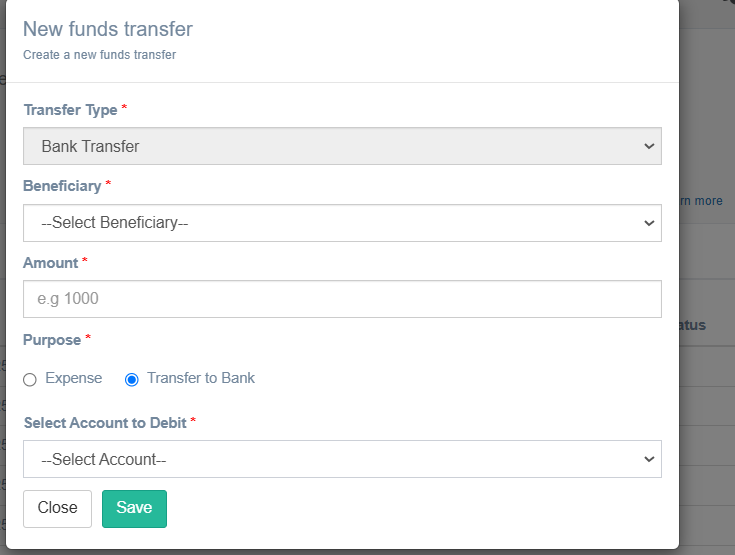Viewport: 735px width, 555px height.
Task: Open the Select Account to Debit dropdown
Action: click(341, 459)
